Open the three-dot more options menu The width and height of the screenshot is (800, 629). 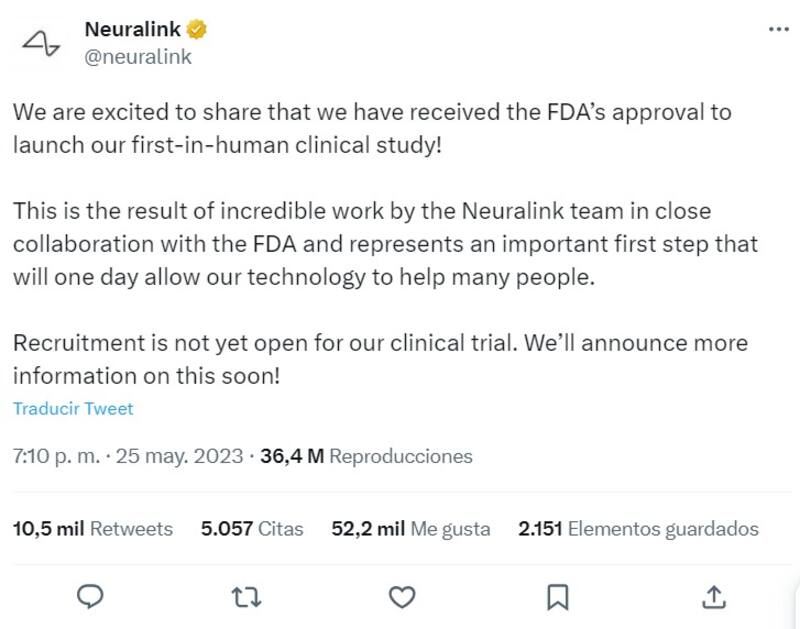point(778,30)
